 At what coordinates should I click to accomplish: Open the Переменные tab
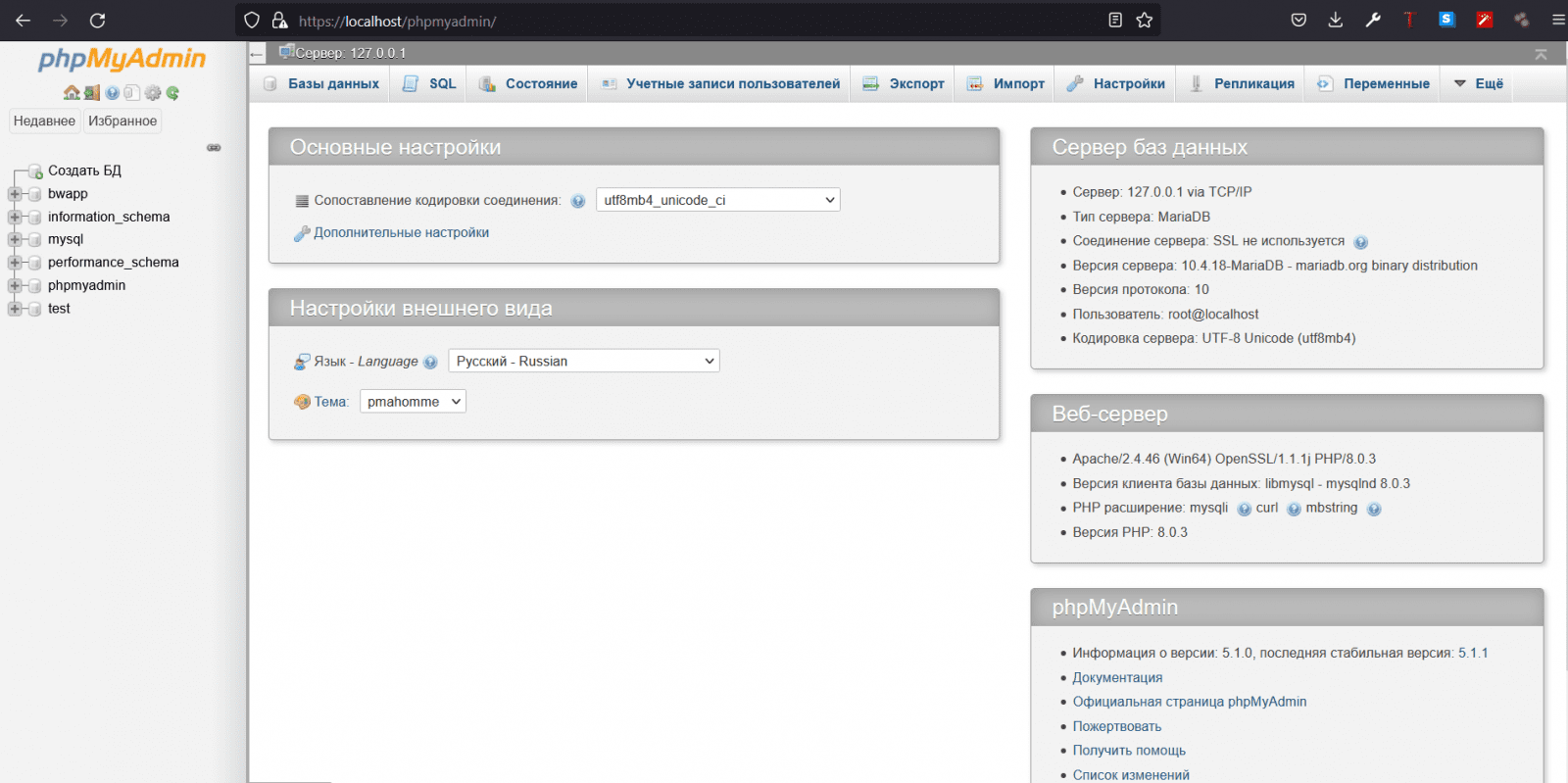pyautogui.click(x=1373, y=83)
